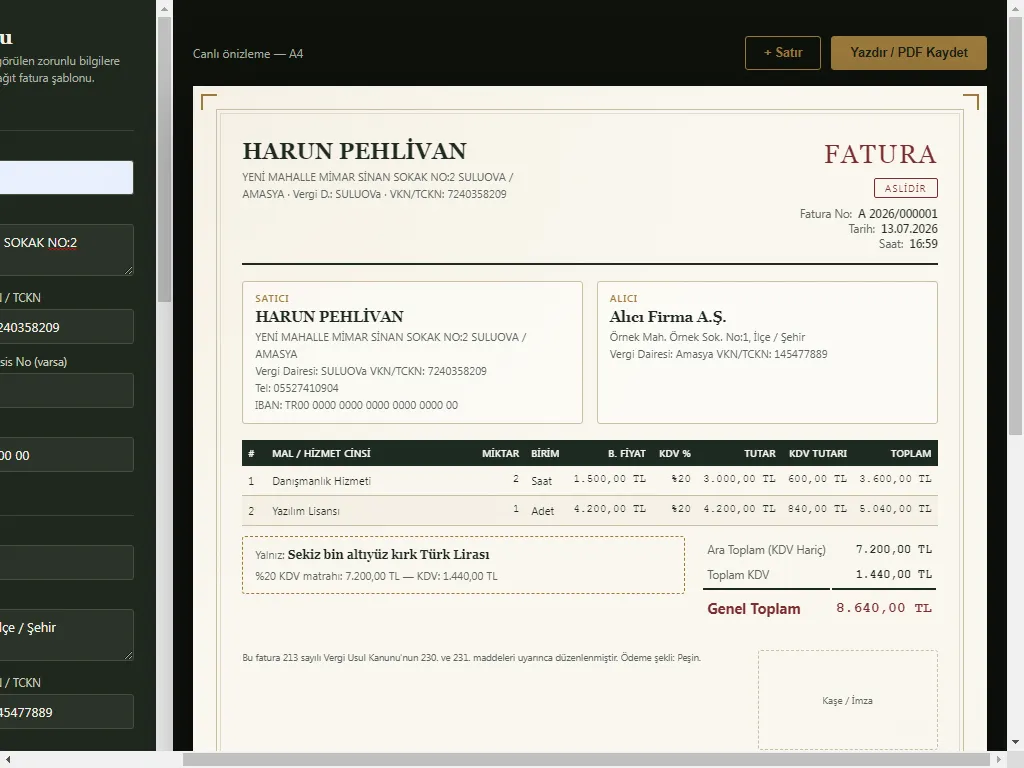
Task: Click the left panel vertical scrollbar thumb
Action: (164, 159)
